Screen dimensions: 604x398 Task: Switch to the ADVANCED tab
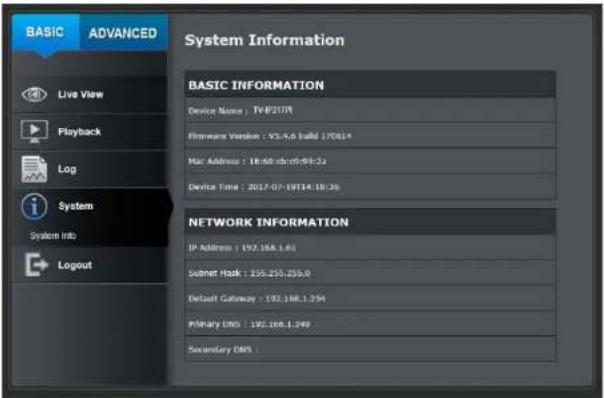click(123, 33)
